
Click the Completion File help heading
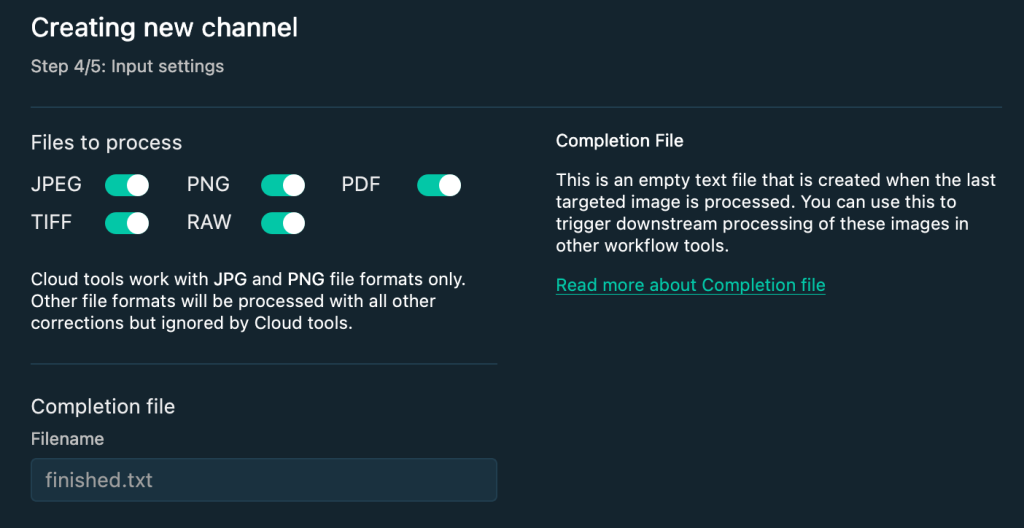click(x=619, y=140)
